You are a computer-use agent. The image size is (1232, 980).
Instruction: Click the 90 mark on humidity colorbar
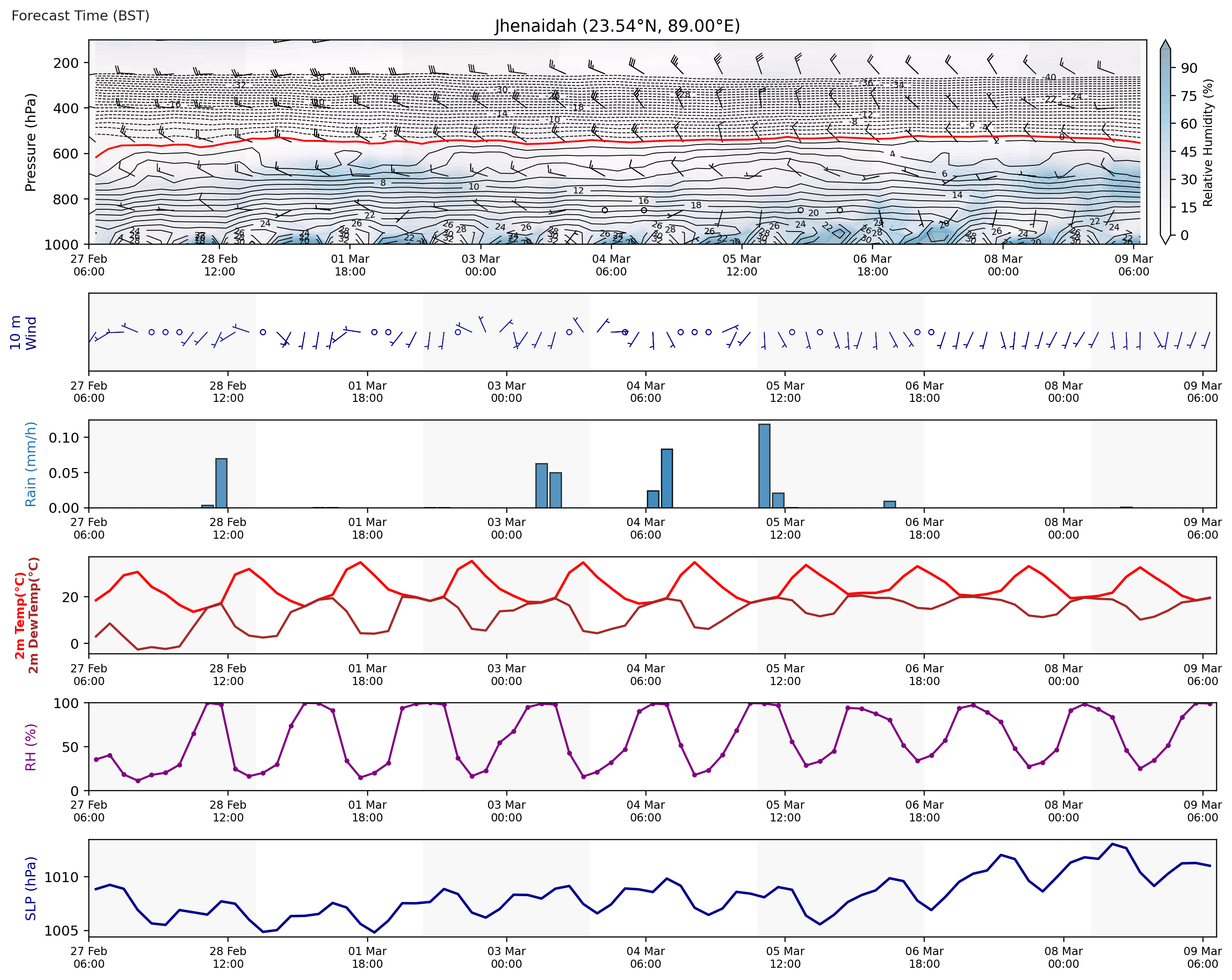coord(1189,68)
